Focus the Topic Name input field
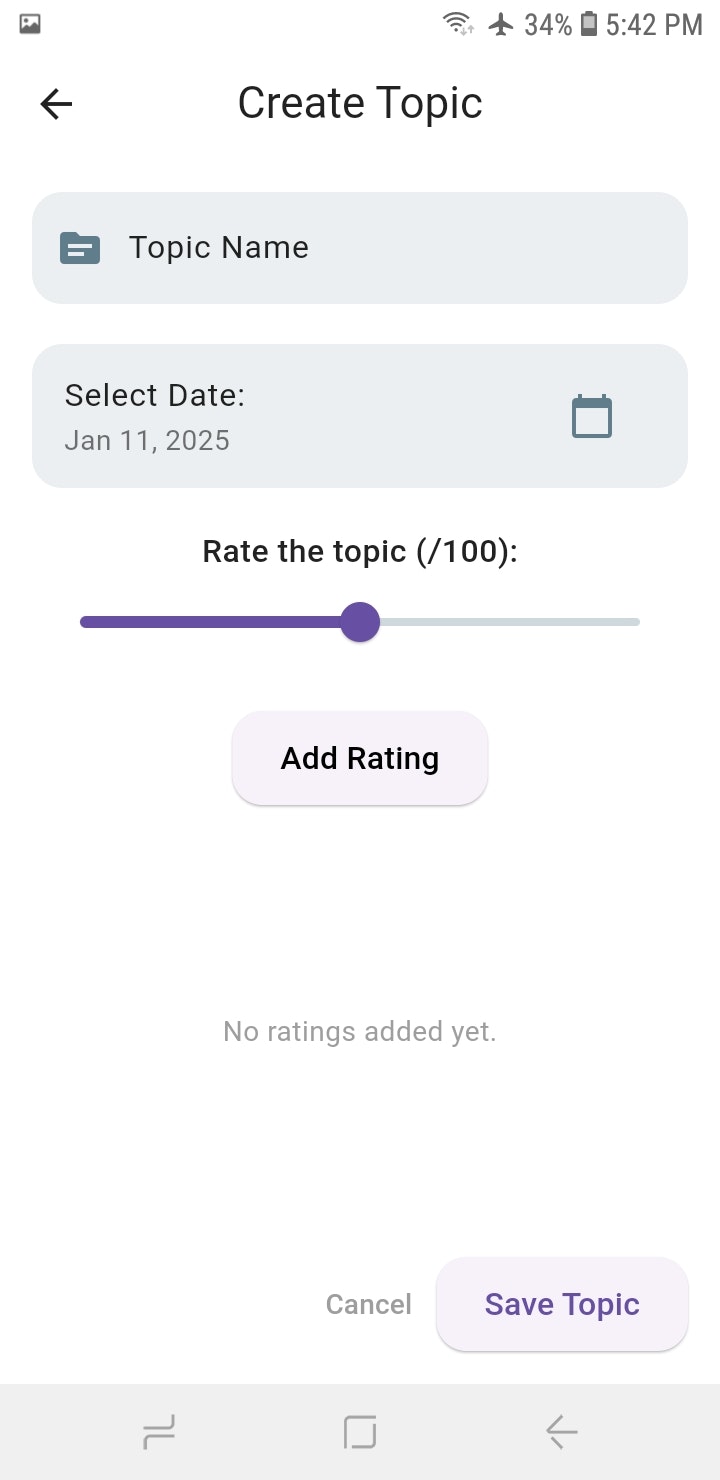 point(360,248)
